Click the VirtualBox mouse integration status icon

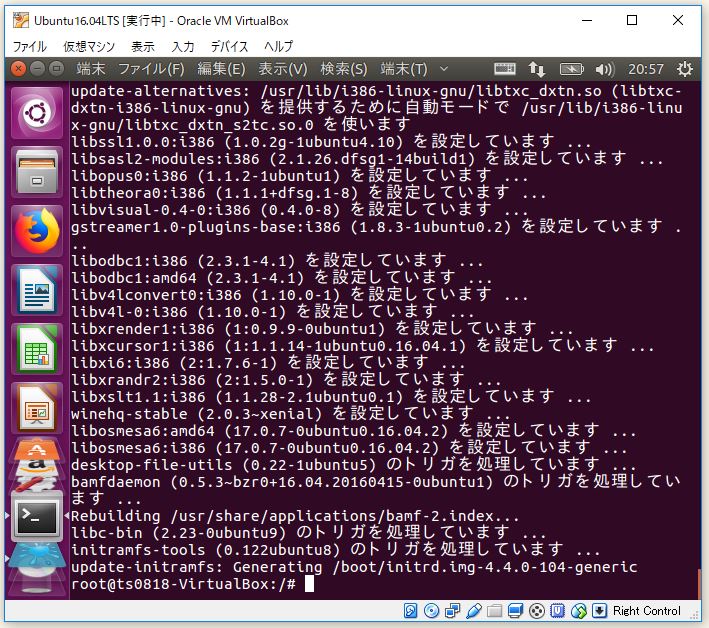click(x=578, y=611)
